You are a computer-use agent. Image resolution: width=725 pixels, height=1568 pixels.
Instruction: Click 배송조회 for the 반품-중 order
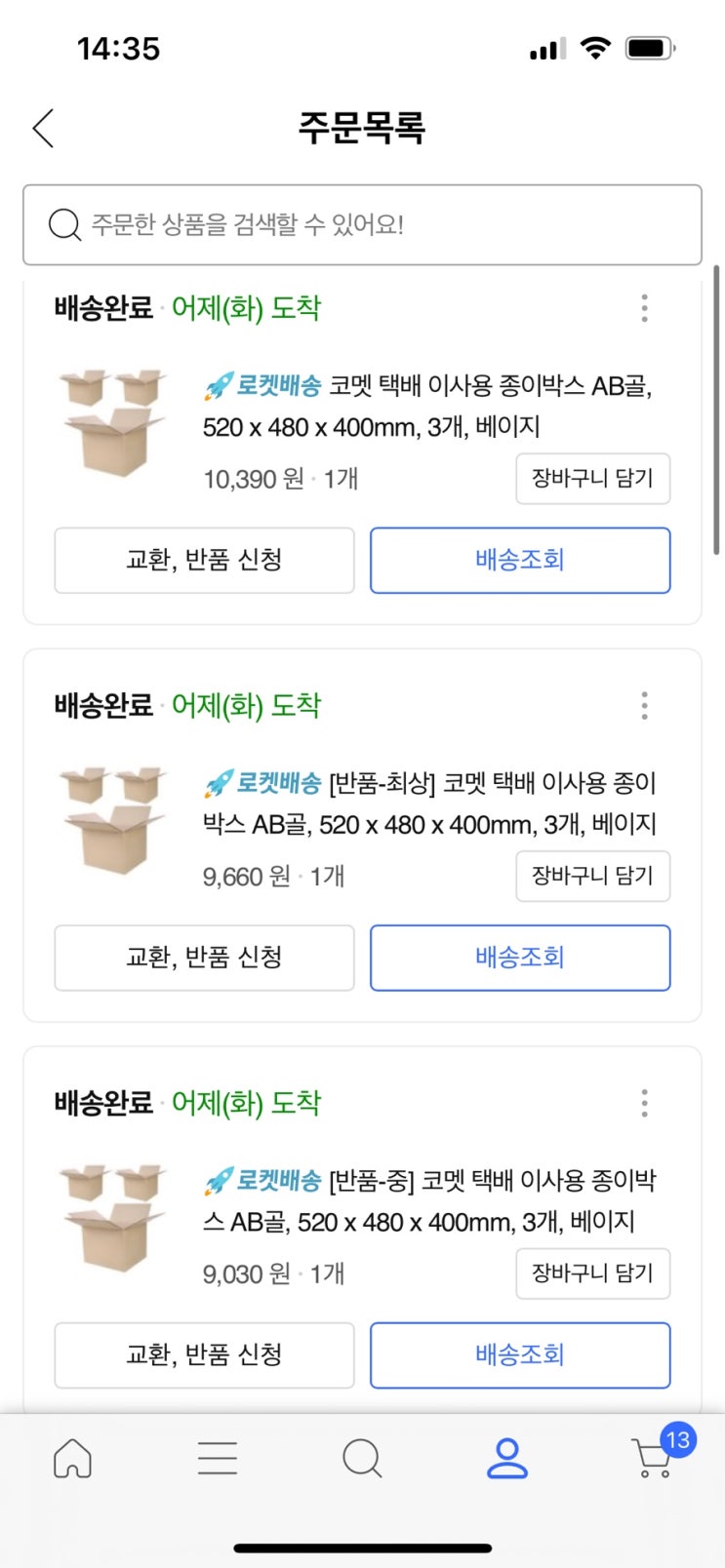click(x=519, y=1354)
